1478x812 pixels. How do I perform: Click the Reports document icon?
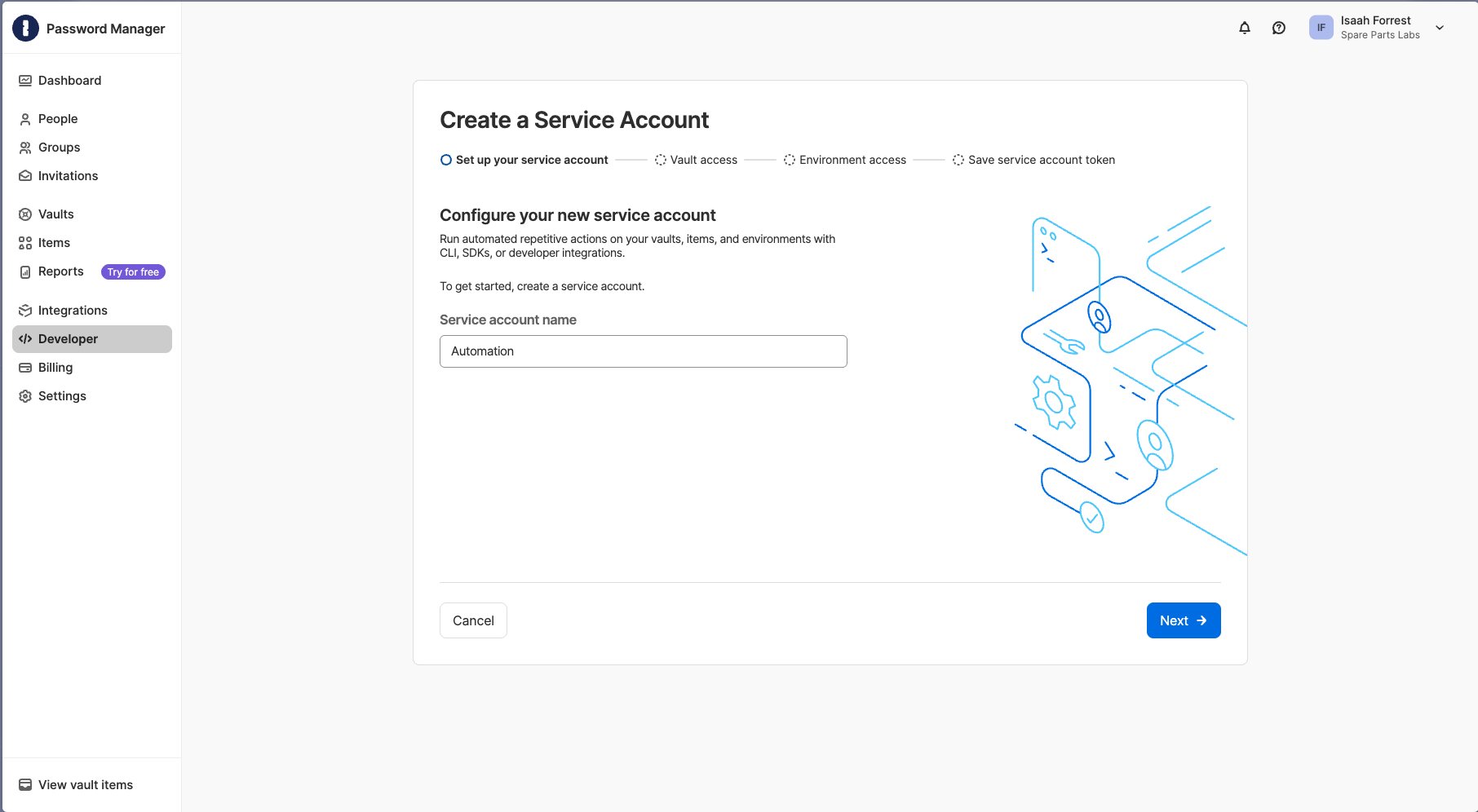coord(25,271)
